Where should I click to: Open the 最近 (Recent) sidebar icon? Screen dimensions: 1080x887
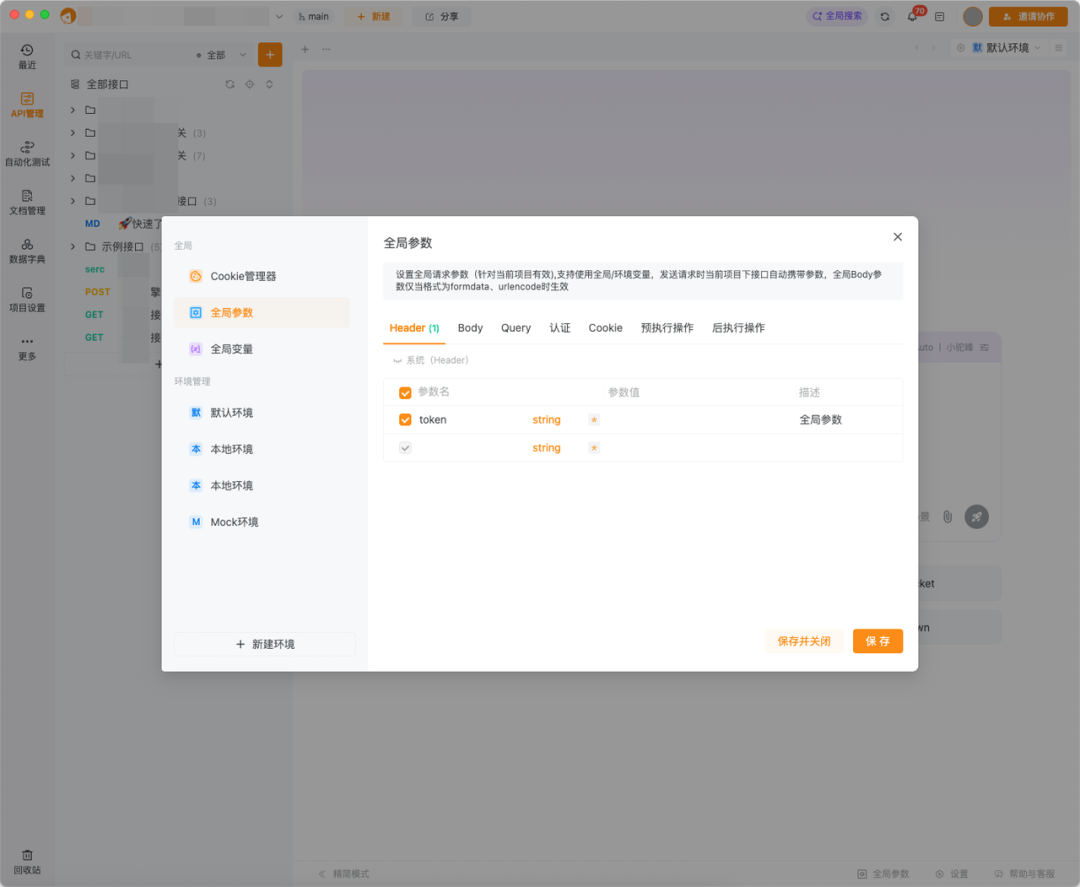coord(27,56)
